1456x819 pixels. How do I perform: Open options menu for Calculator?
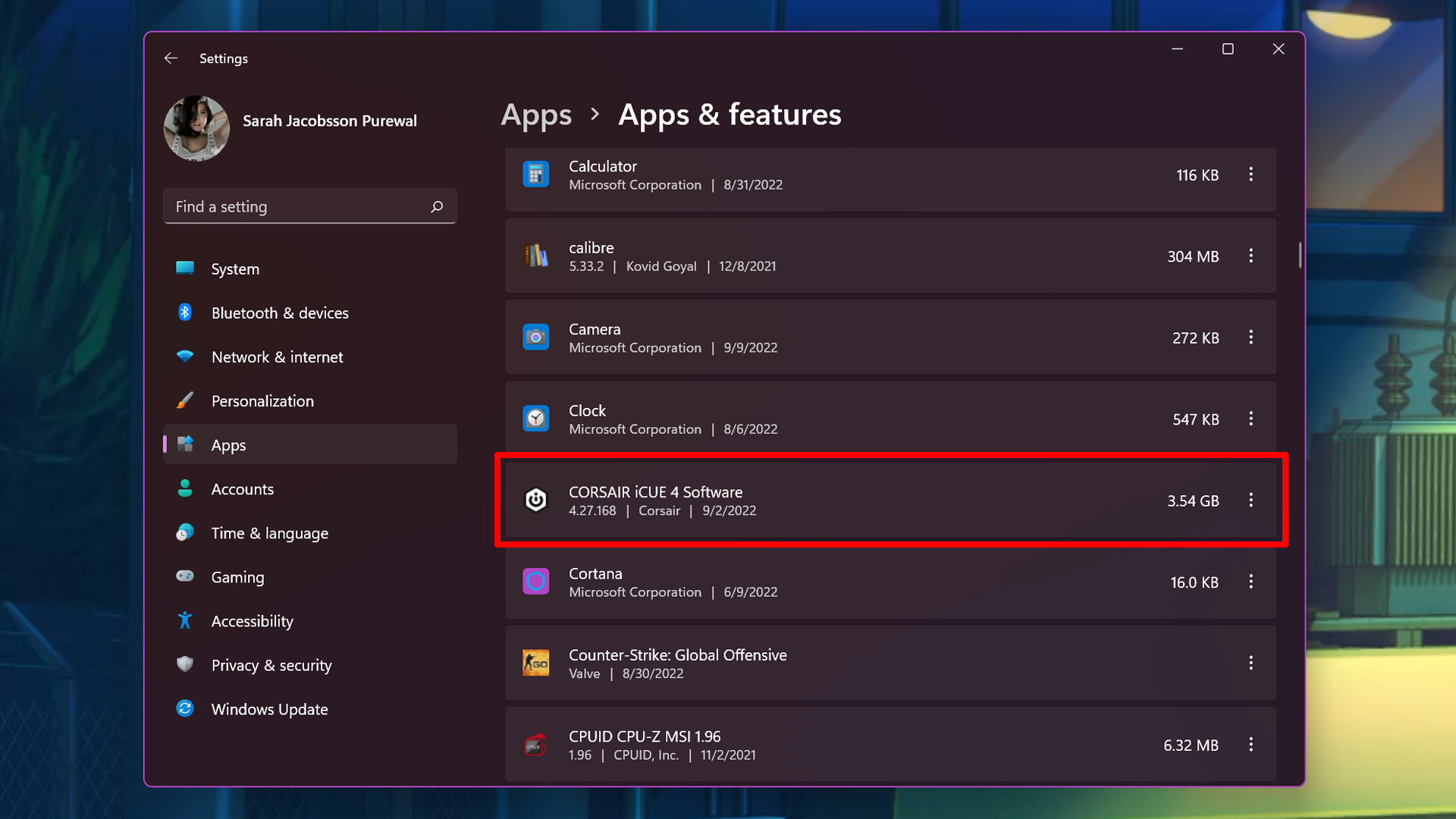(1250, 174)
